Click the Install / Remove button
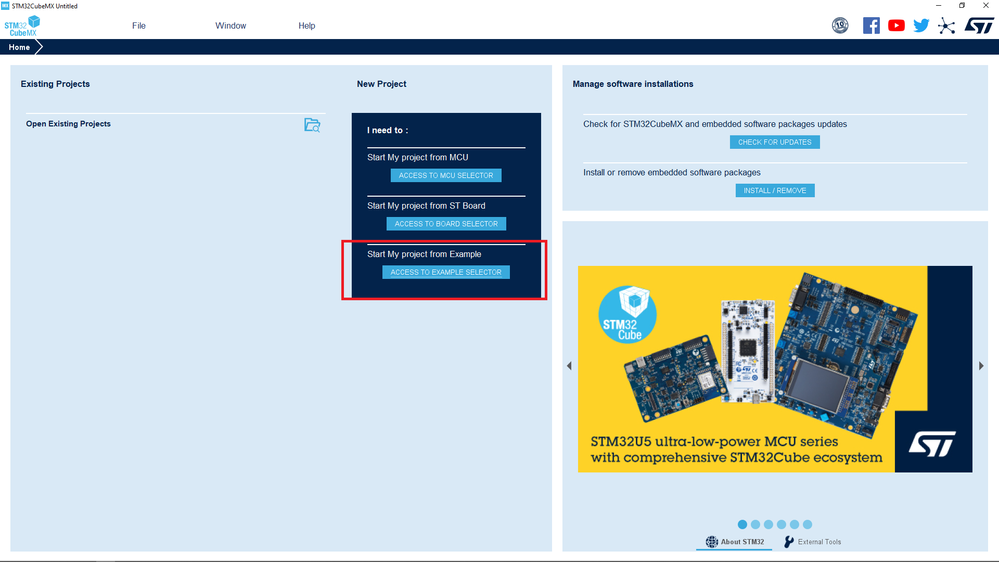Image resolution: width=999 pixels, height=576 pixels. pyautogui.click(x=775, y=191)
